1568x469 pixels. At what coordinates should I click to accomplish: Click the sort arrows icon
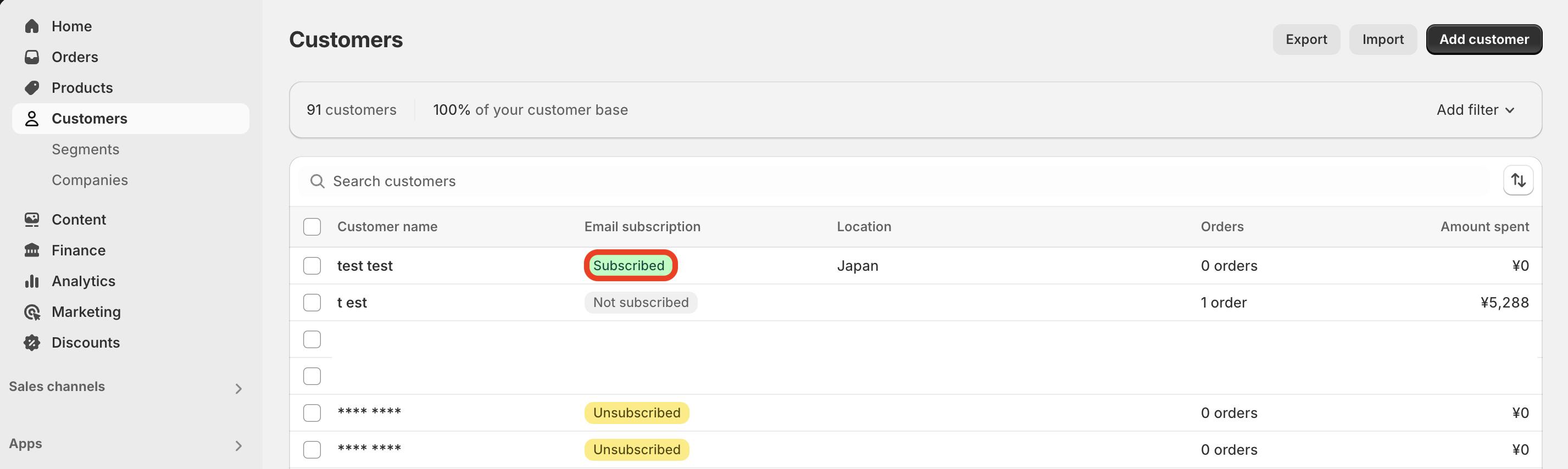(x=1518, y=181)
